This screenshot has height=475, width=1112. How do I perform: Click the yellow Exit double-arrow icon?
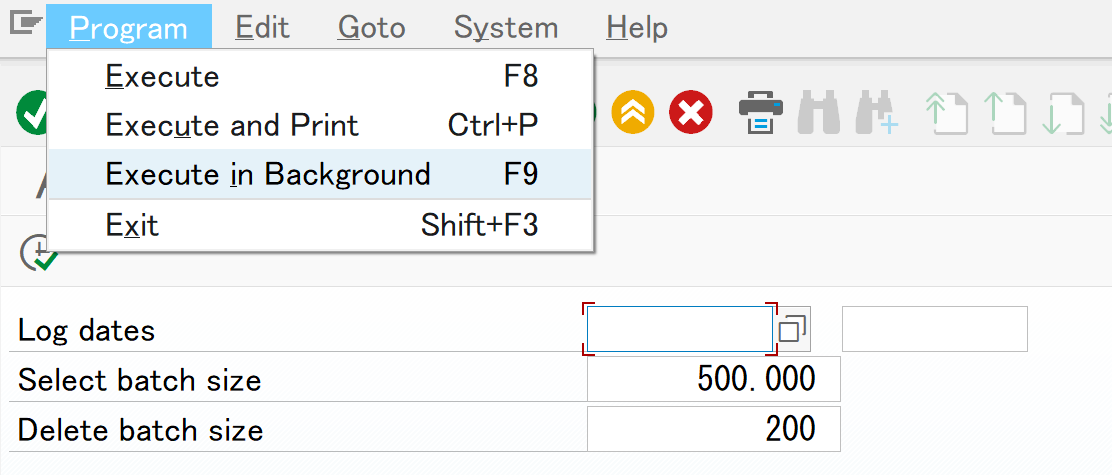pyautogui.click(x=632, y=112)
